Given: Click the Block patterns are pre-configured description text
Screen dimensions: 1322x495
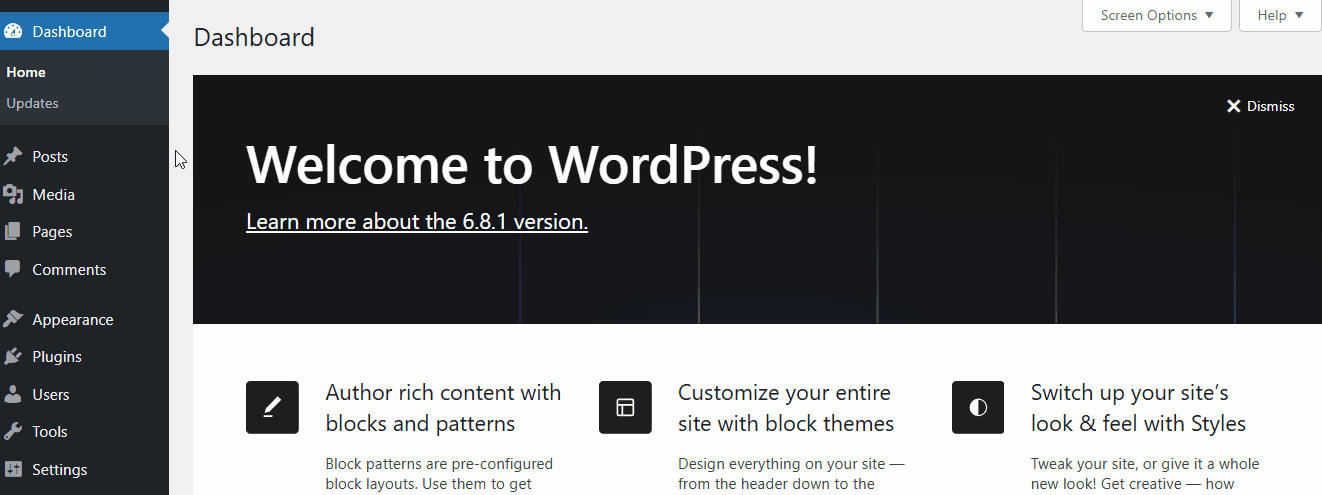Looking at the screenshot, I should pos(439,474).
